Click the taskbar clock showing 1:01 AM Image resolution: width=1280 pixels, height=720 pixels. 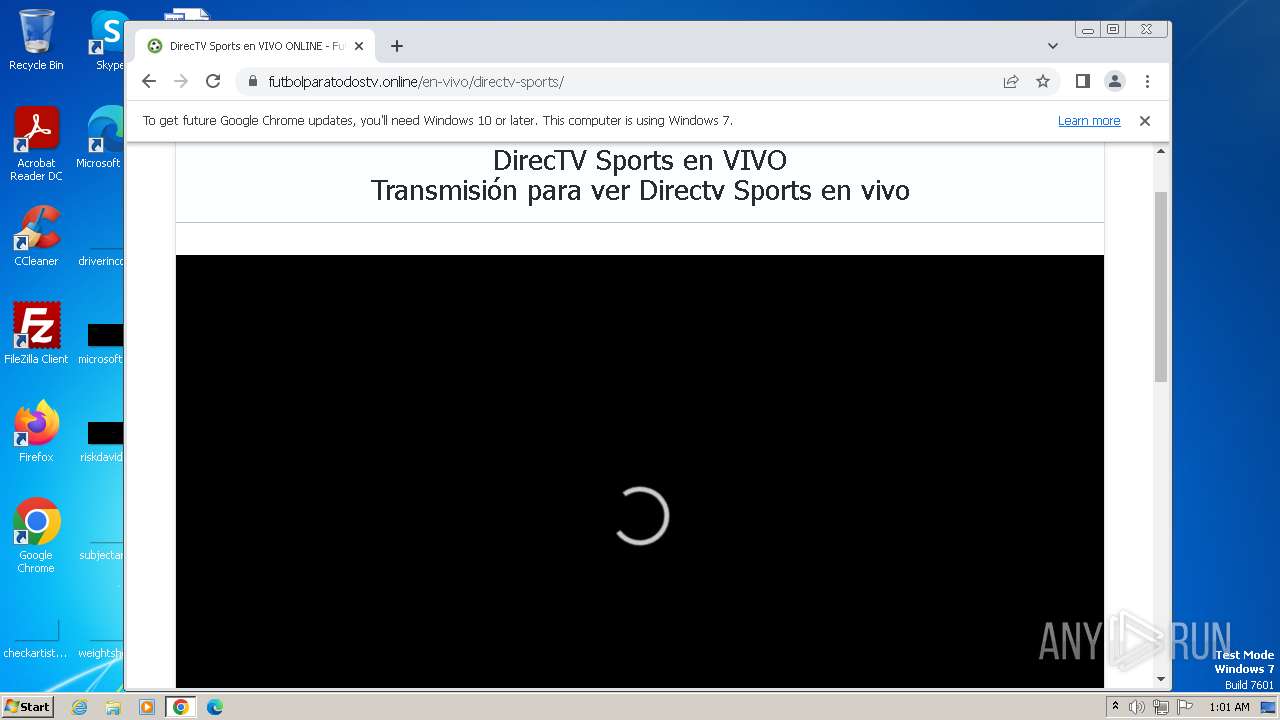pyautogui.click(x=1229, y=707)
